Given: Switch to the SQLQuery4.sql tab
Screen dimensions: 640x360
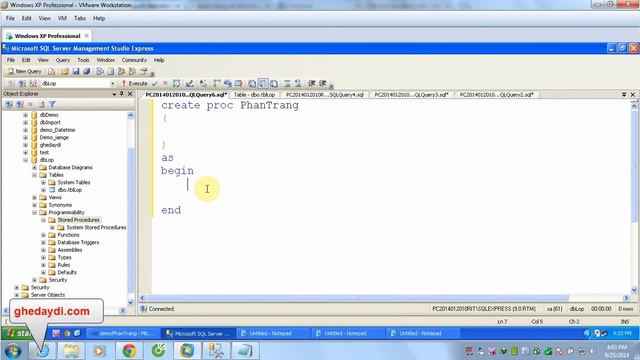Looking at the screenshot, I should [x=325, y=95].
